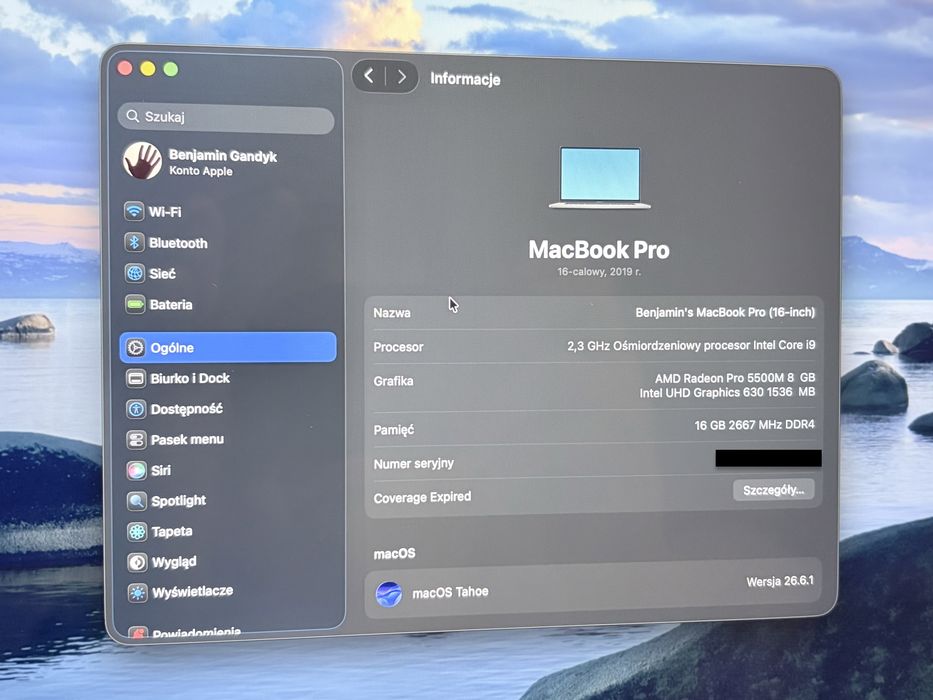Open the Sieć settings label

(x=162, y=274)
